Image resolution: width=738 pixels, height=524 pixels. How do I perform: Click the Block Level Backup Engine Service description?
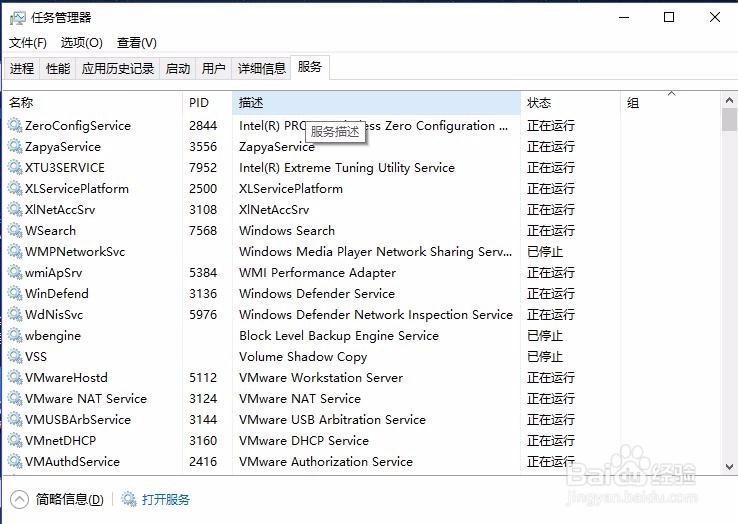339,336
